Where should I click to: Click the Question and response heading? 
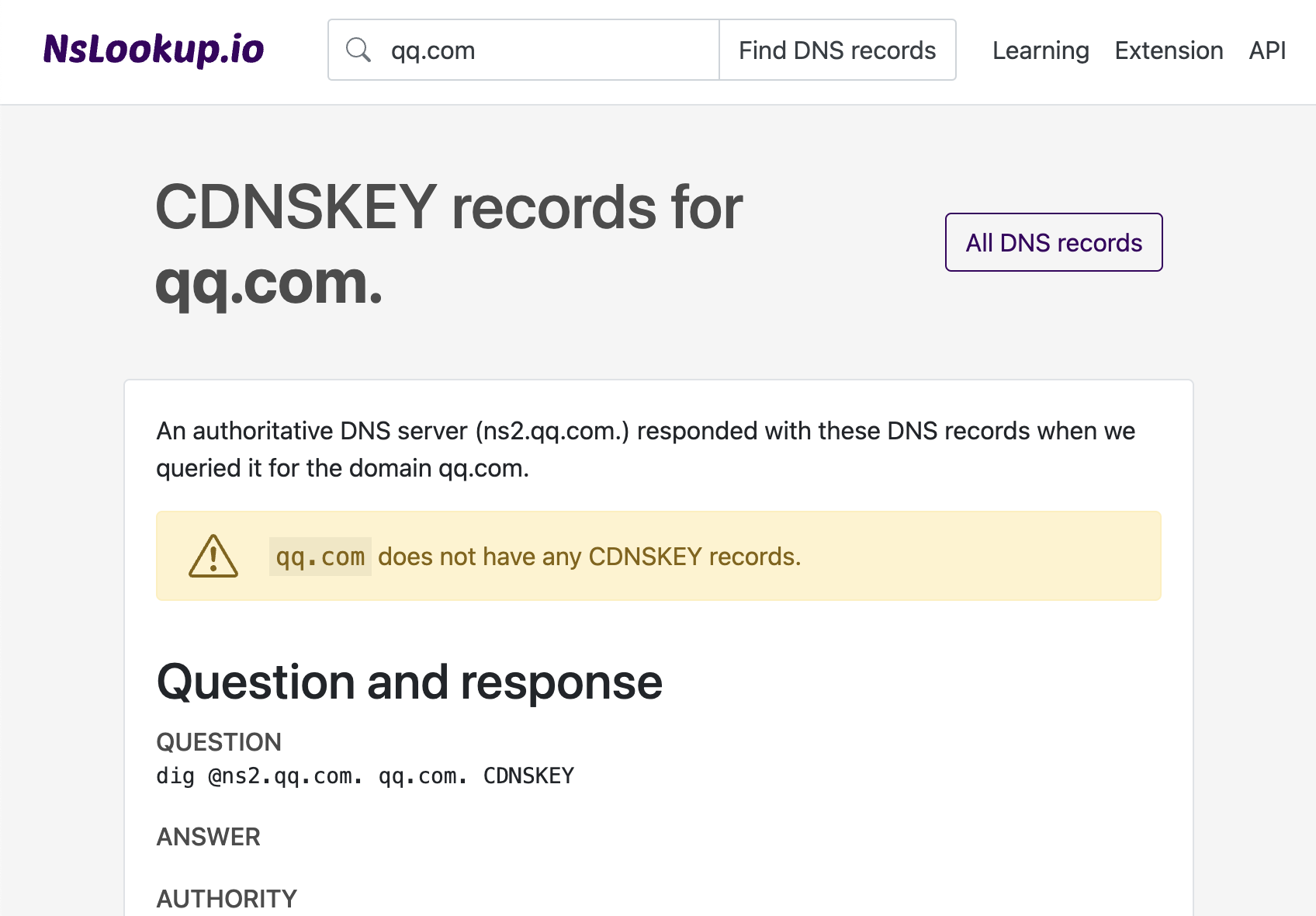click(x=409, y=682)
